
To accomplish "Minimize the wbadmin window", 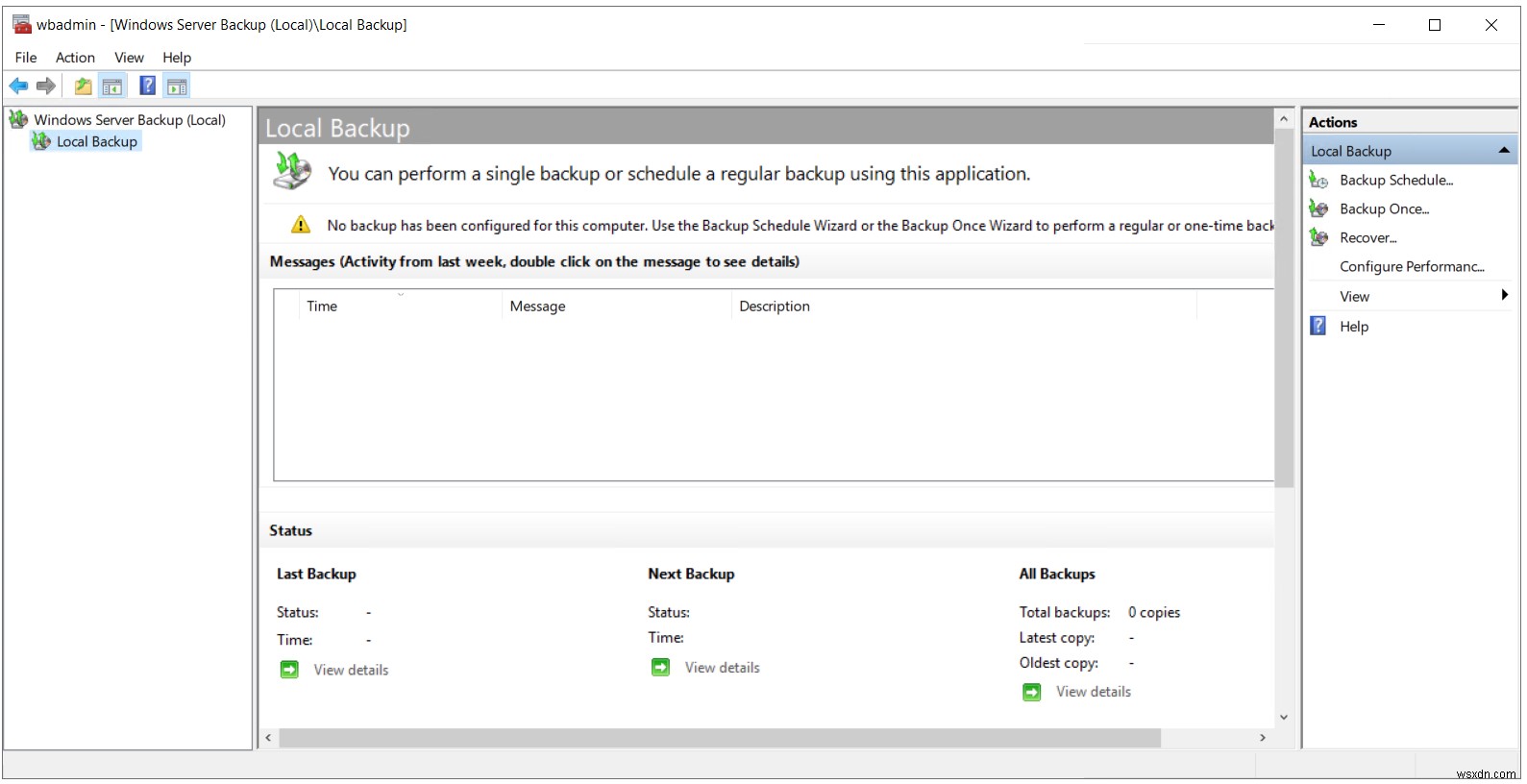I will (1379, 25).
